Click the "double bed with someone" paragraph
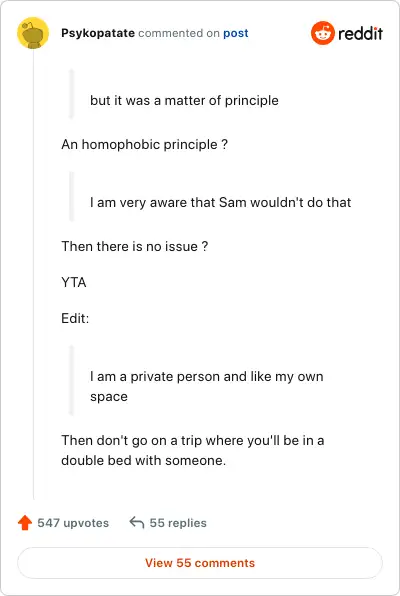Viewport: 400px width, 596px height. pos(193,450)
